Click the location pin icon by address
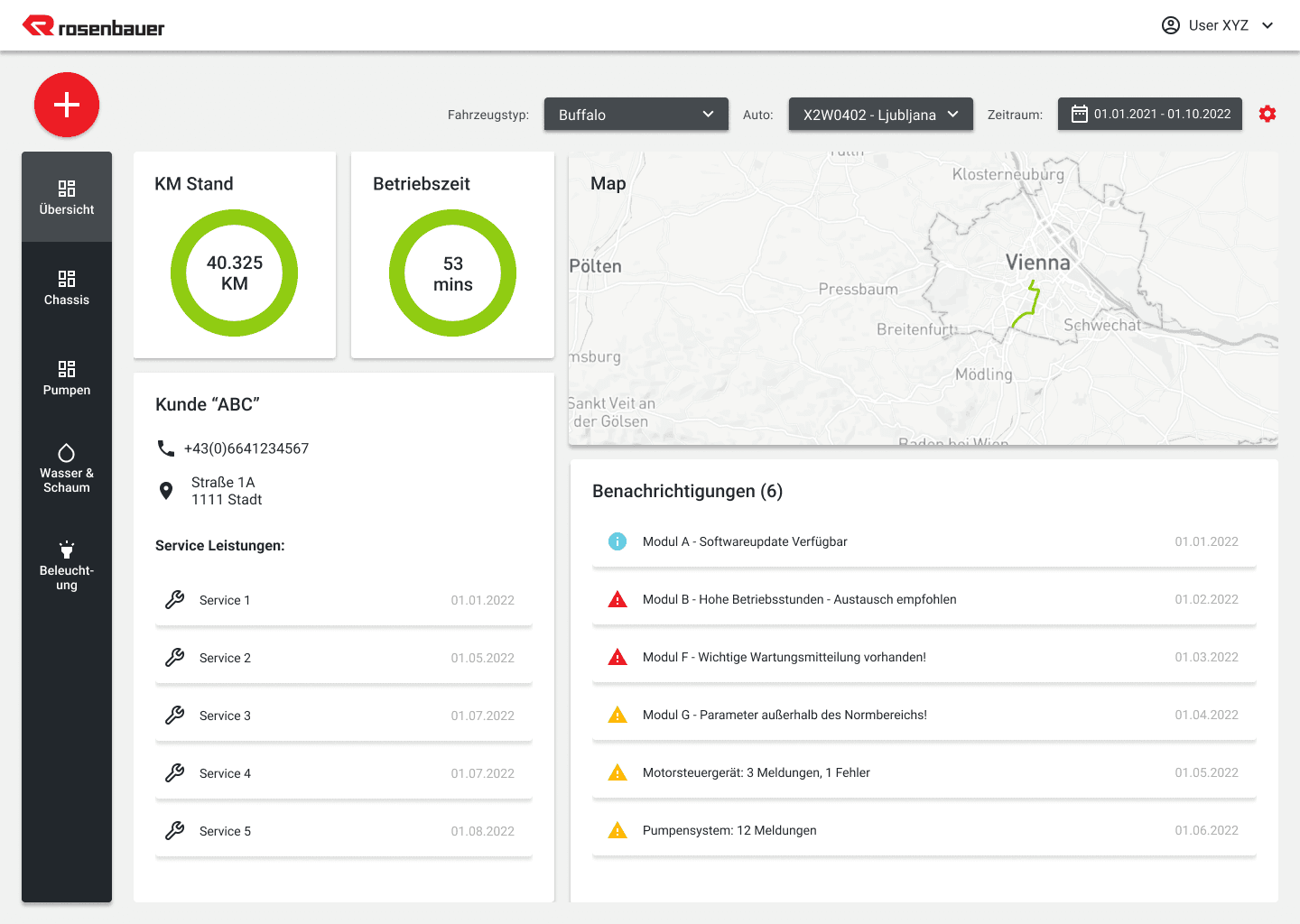Screen dimensions: 1300x924 tap(166, 491)
